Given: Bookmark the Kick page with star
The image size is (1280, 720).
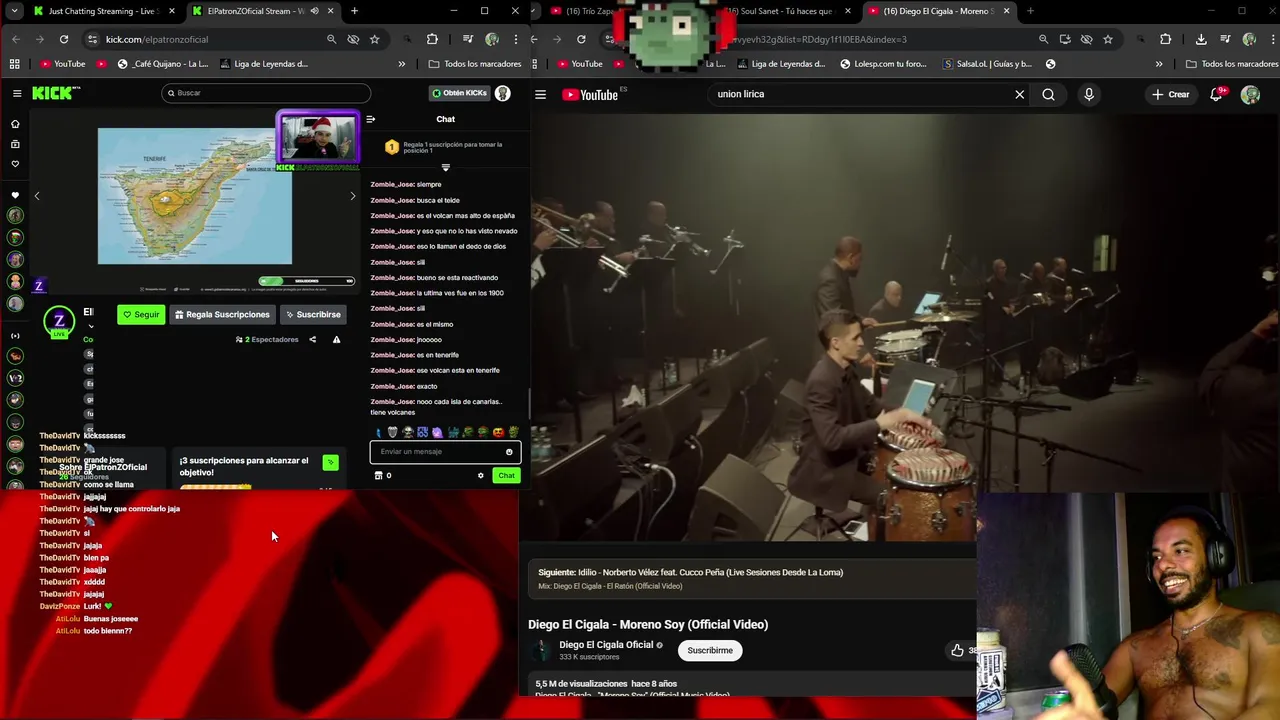Looking at the screenshot, I should click(x=374, y=39).
